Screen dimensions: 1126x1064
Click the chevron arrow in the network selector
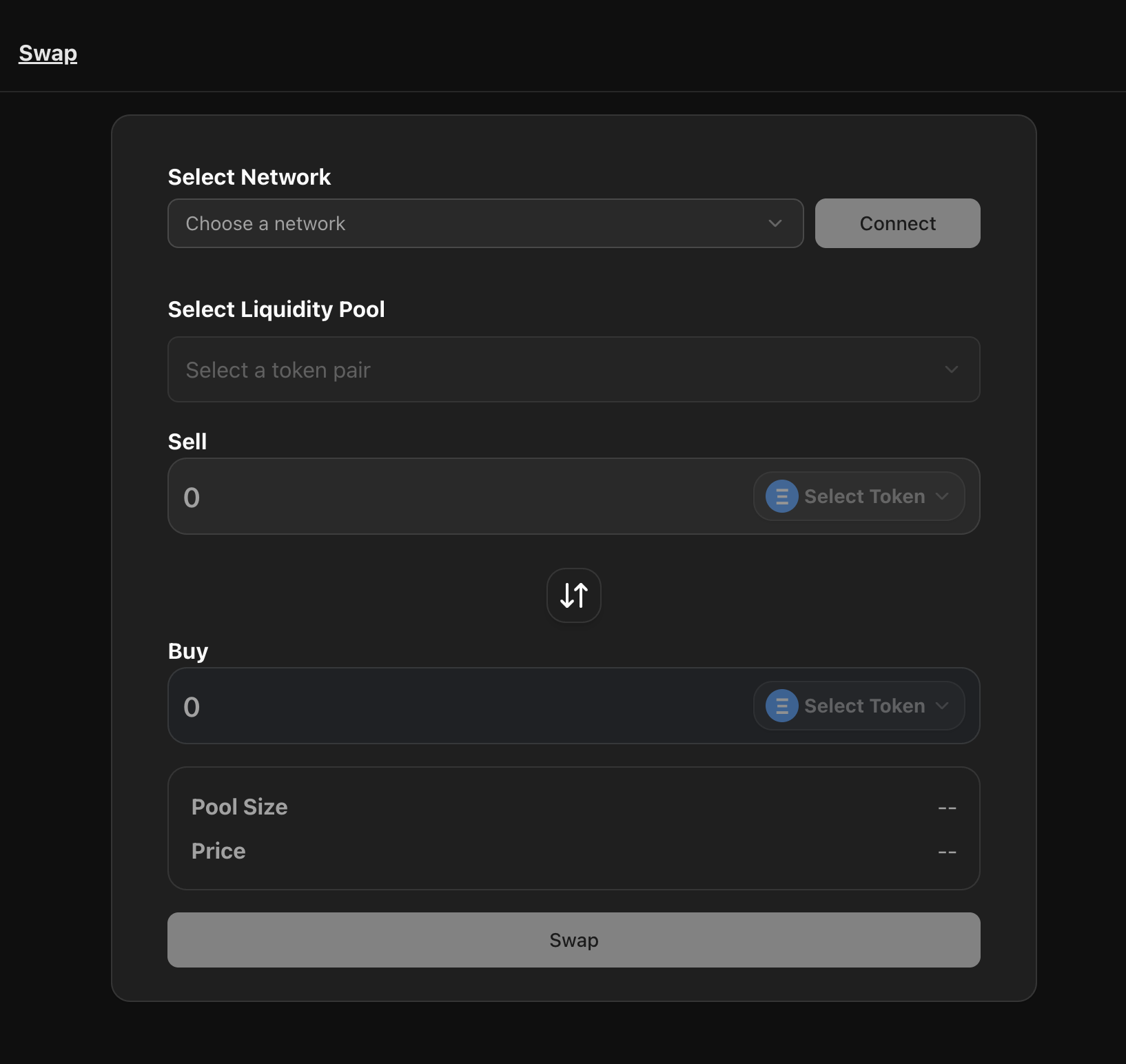point(775,223)
